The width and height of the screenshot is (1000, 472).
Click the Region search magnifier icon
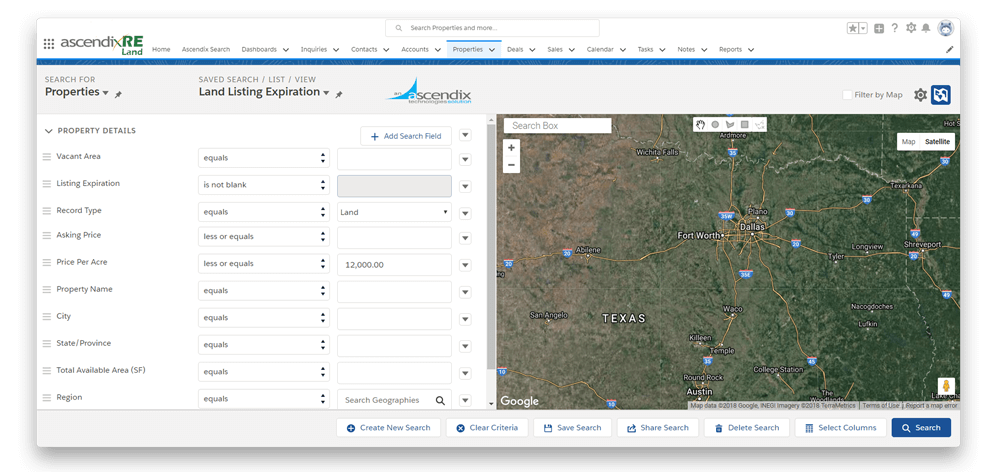pos(440,400)
